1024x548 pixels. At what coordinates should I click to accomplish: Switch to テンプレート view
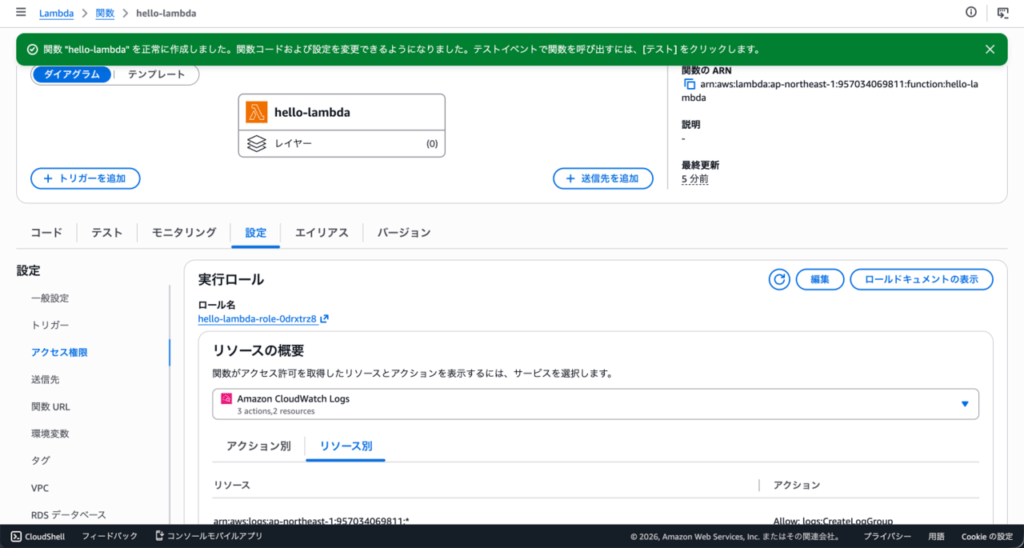(156, 74)
